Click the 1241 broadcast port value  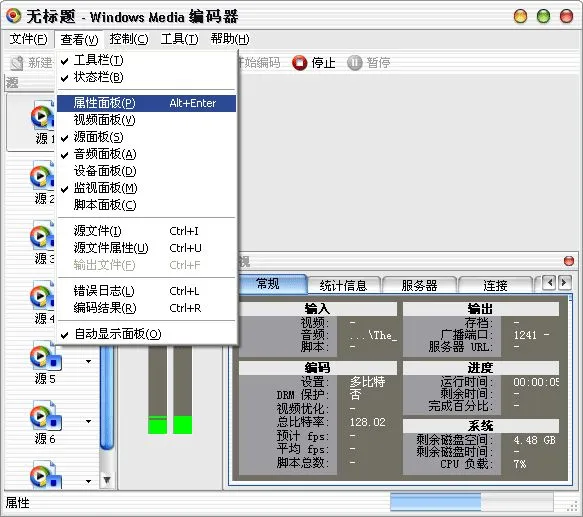pyautogui.click(x=525, y=335)
